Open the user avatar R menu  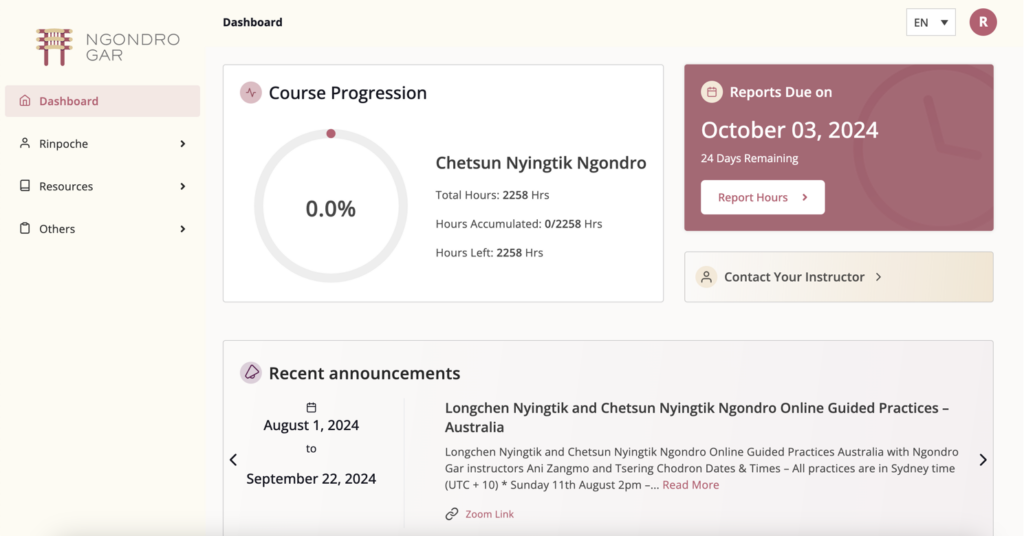[x=983, y=22]
